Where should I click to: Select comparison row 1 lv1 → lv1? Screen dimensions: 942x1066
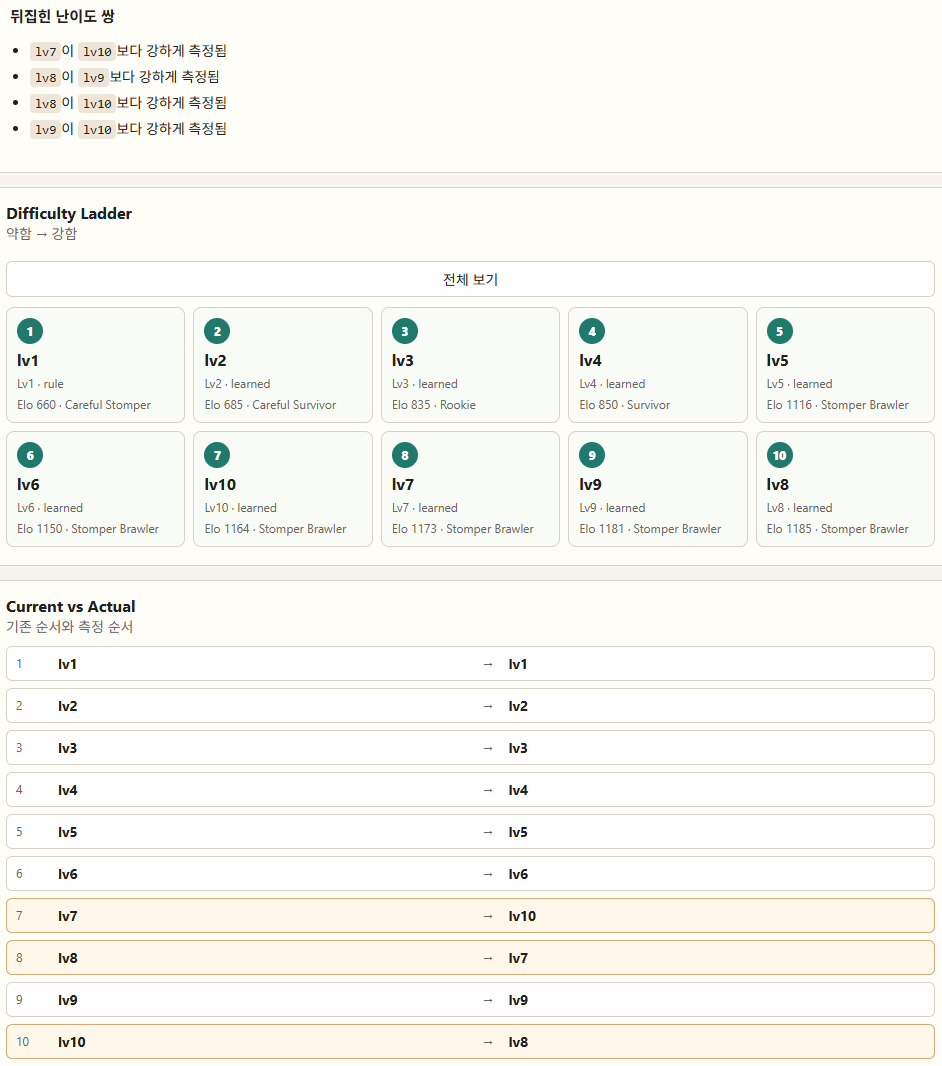click(x=470, y=664)
